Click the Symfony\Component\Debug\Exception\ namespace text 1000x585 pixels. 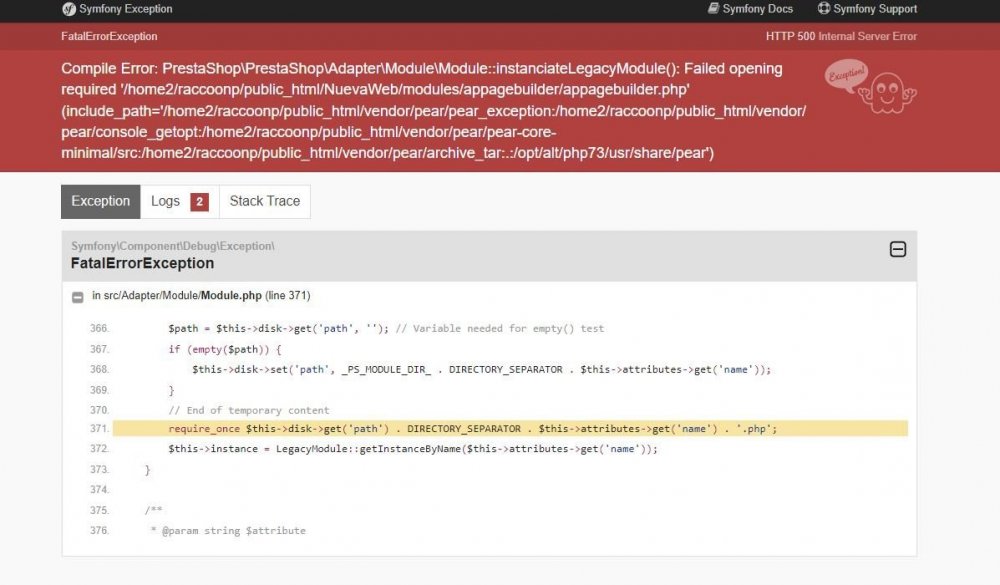[x=173, y=246]
